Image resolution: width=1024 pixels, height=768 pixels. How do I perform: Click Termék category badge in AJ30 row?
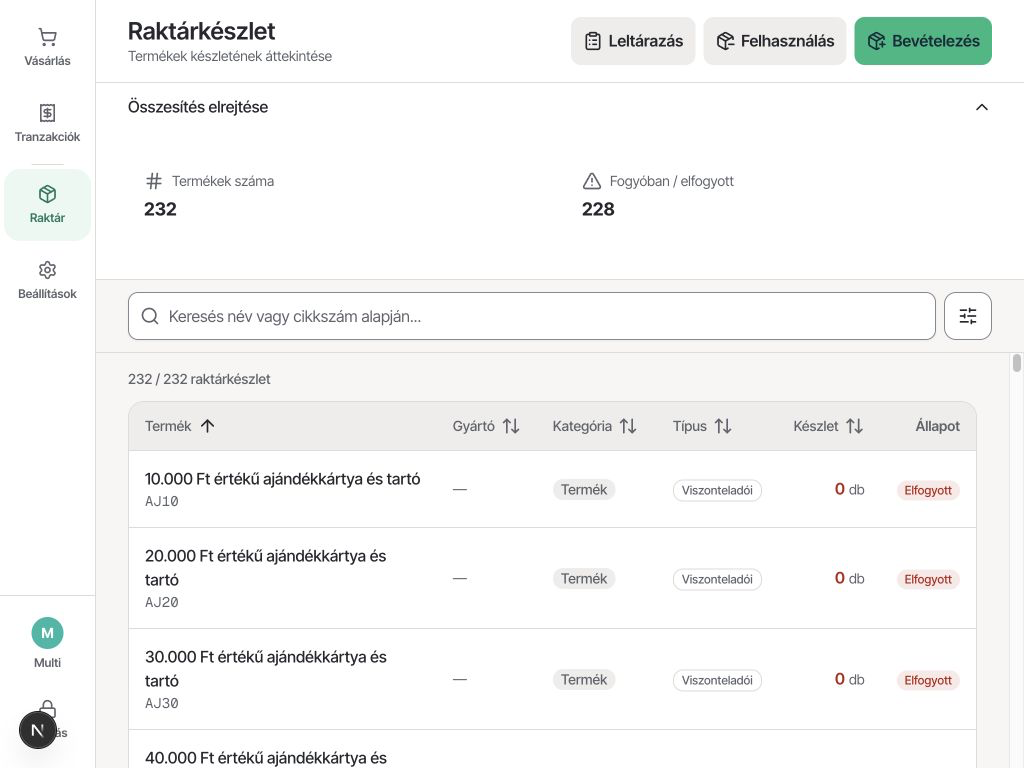click(584, 680)
